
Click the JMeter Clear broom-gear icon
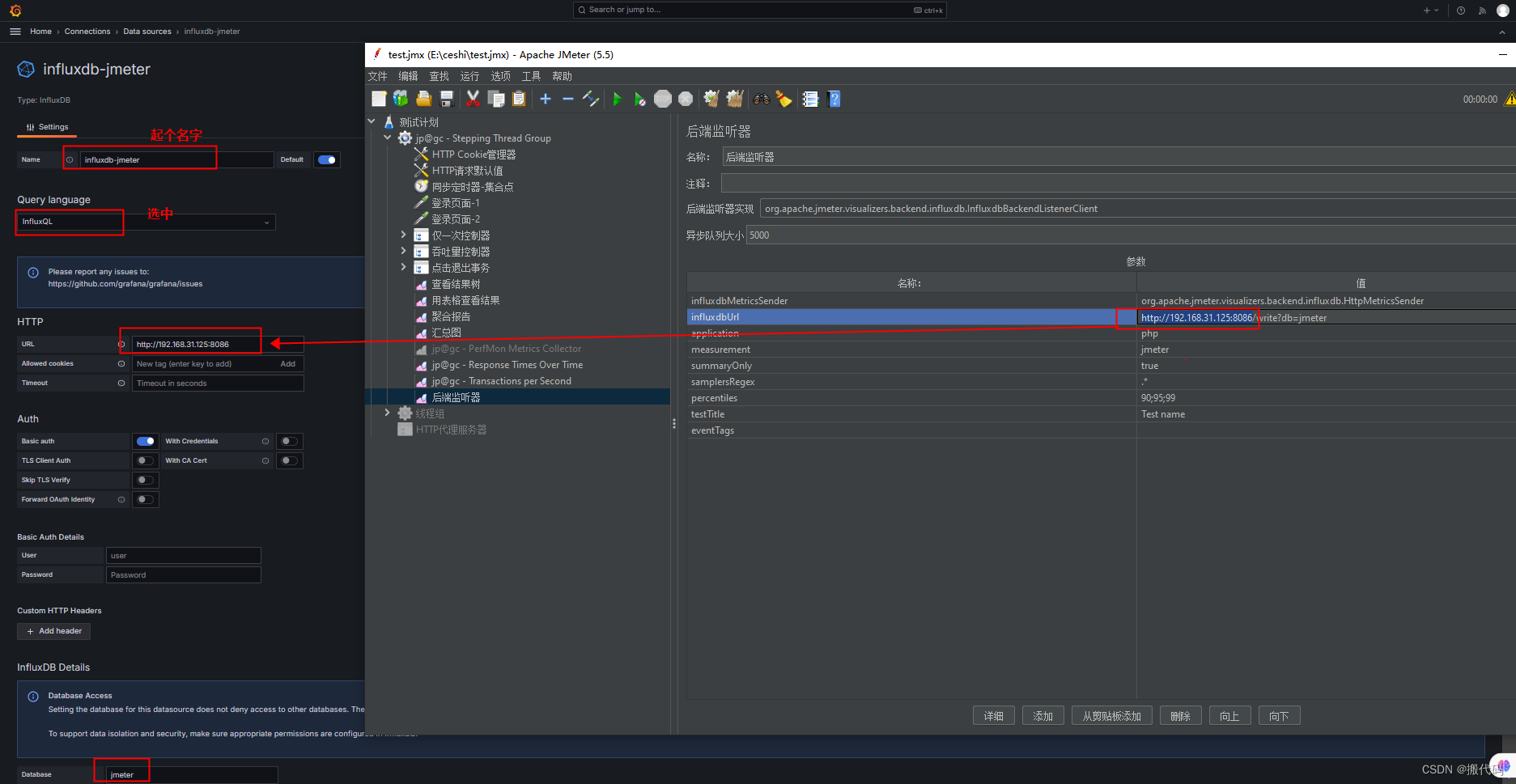point(711,99)
